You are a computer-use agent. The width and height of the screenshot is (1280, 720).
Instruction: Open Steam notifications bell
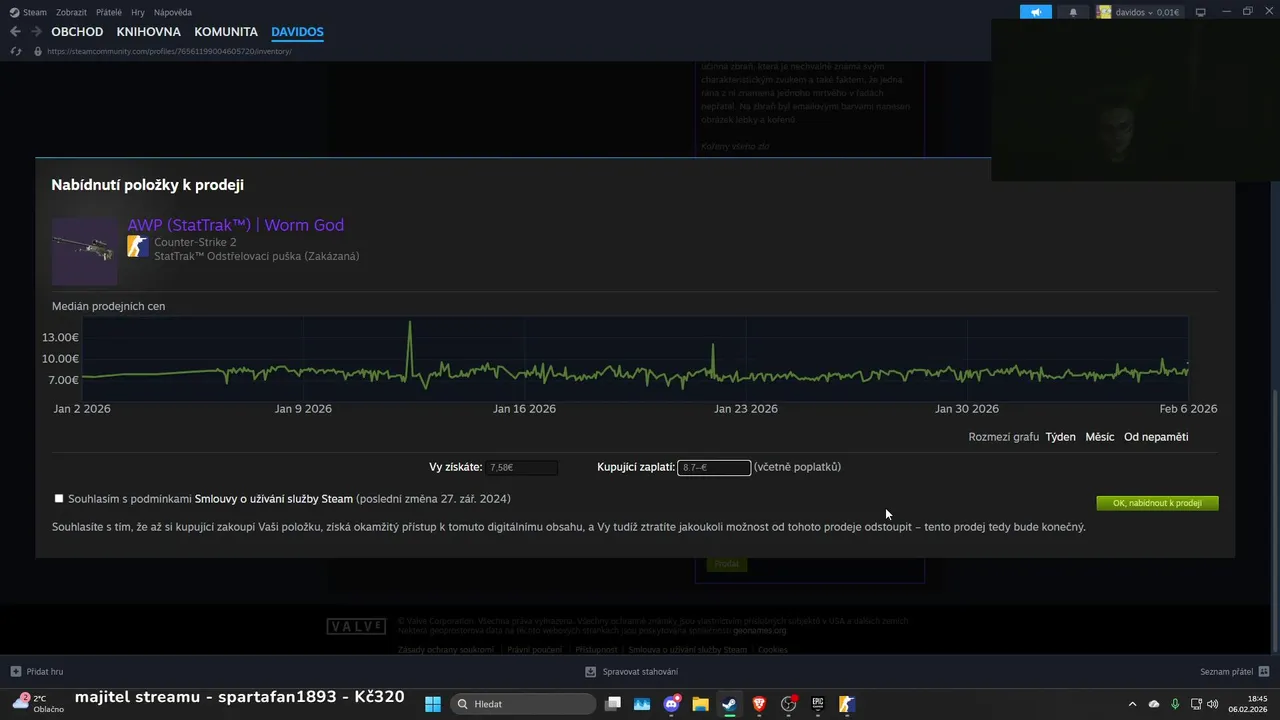click(1074, 12)
